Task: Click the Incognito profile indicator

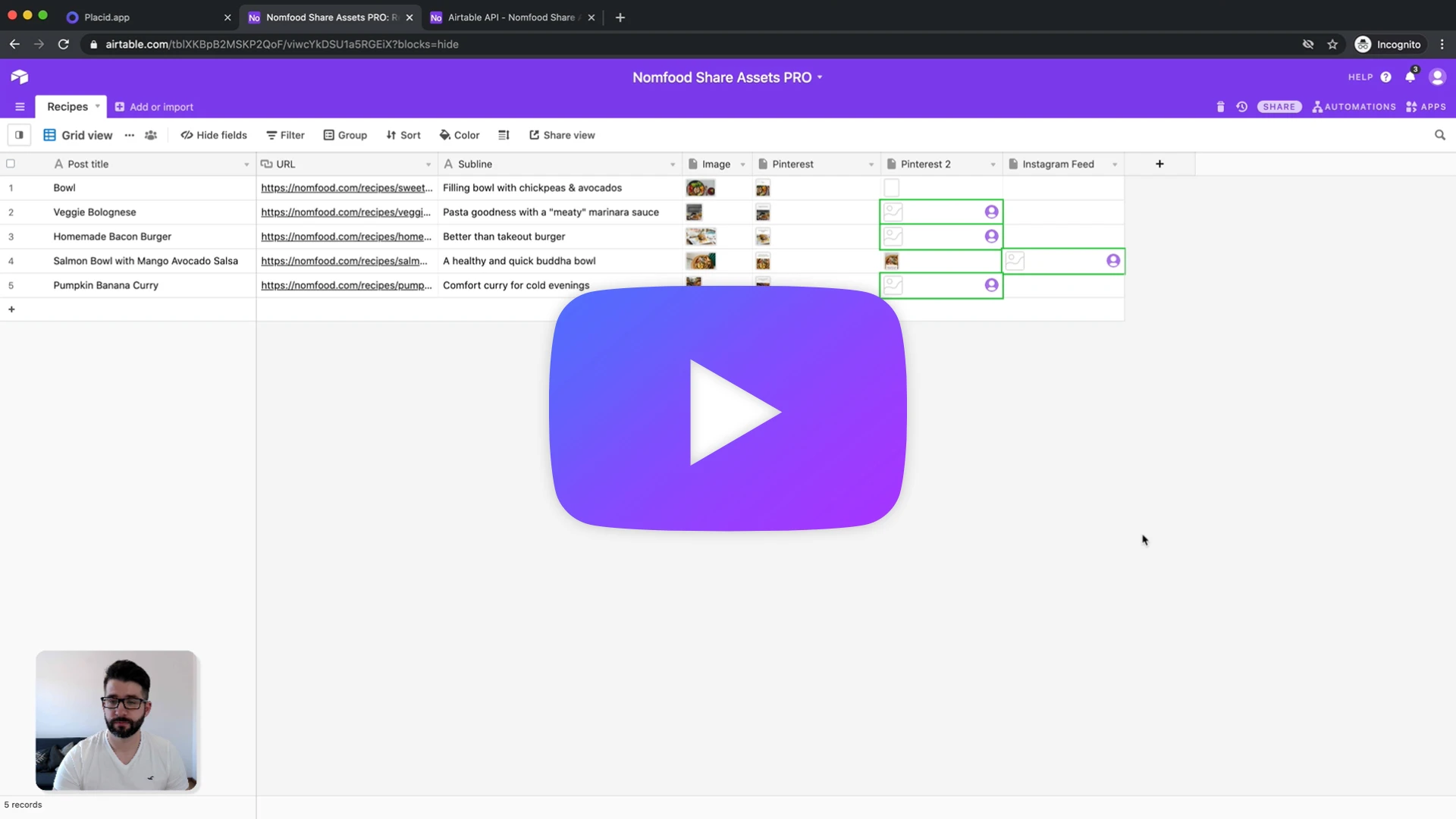Action: [1388, 45]
